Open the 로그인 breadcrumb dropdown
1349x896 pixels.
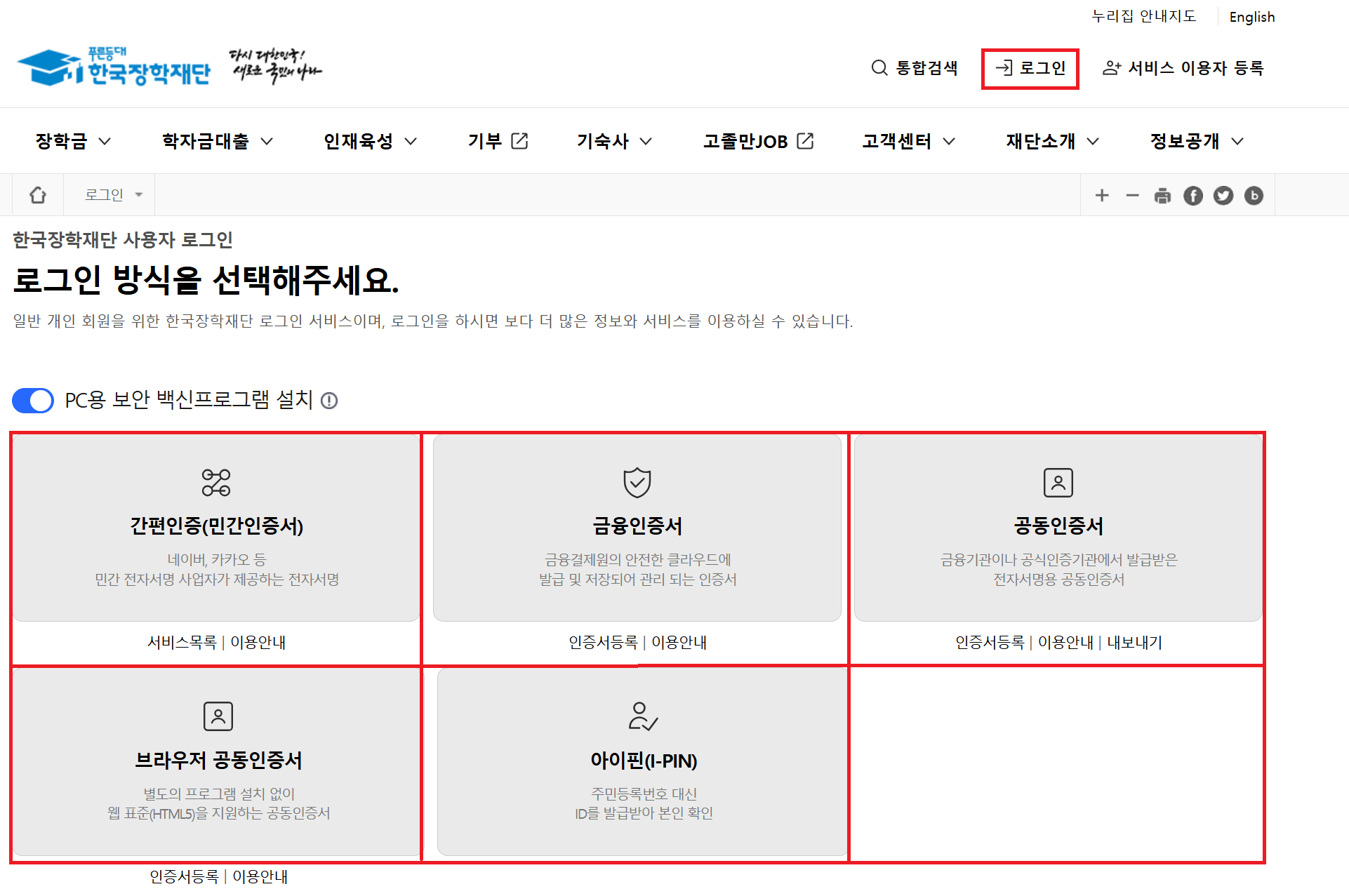(114, 195)
